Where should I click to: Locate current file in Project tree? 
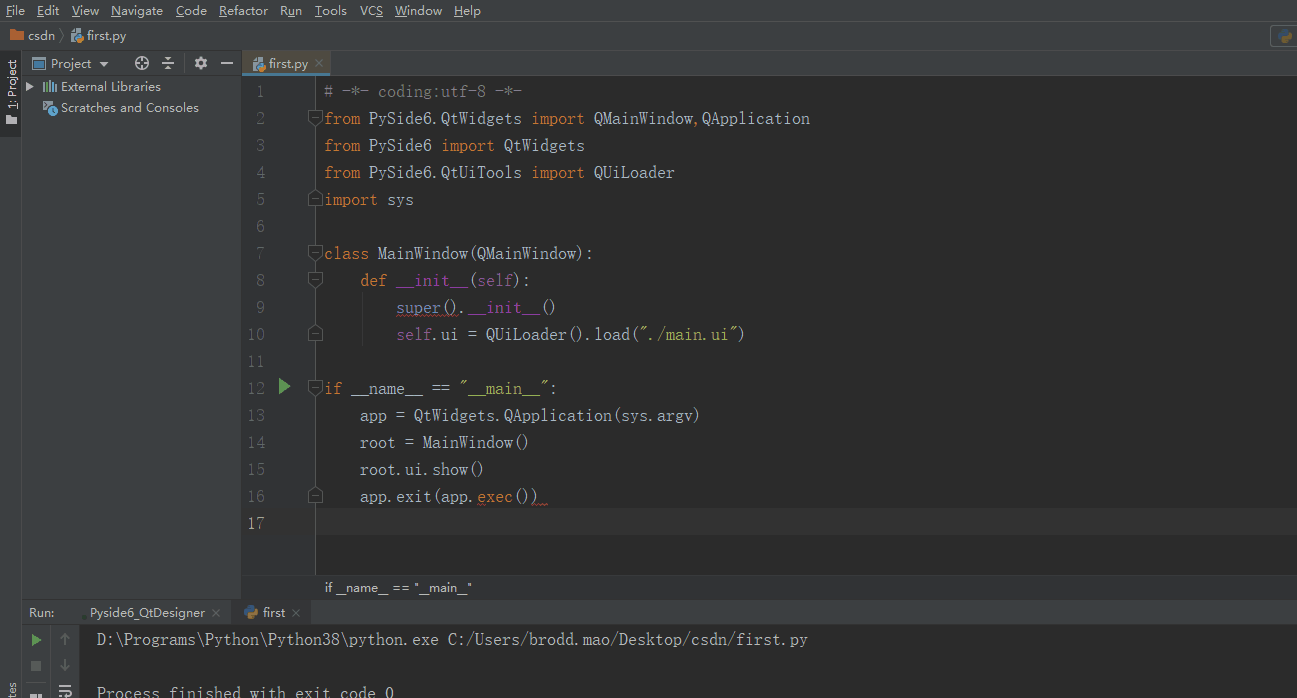142,63
